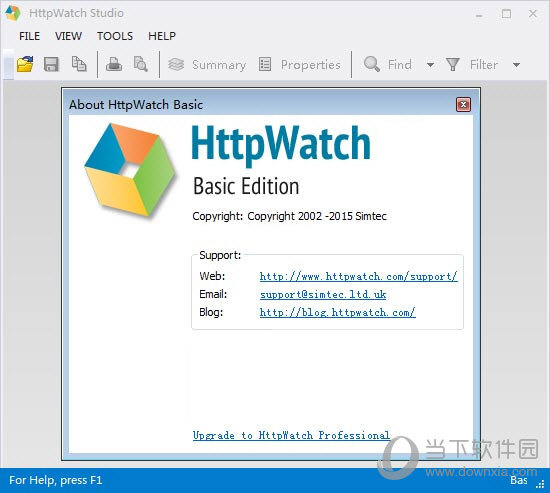Click the Summary toolbar button
The width and height of the screenshot is (550, 493).
207,65
